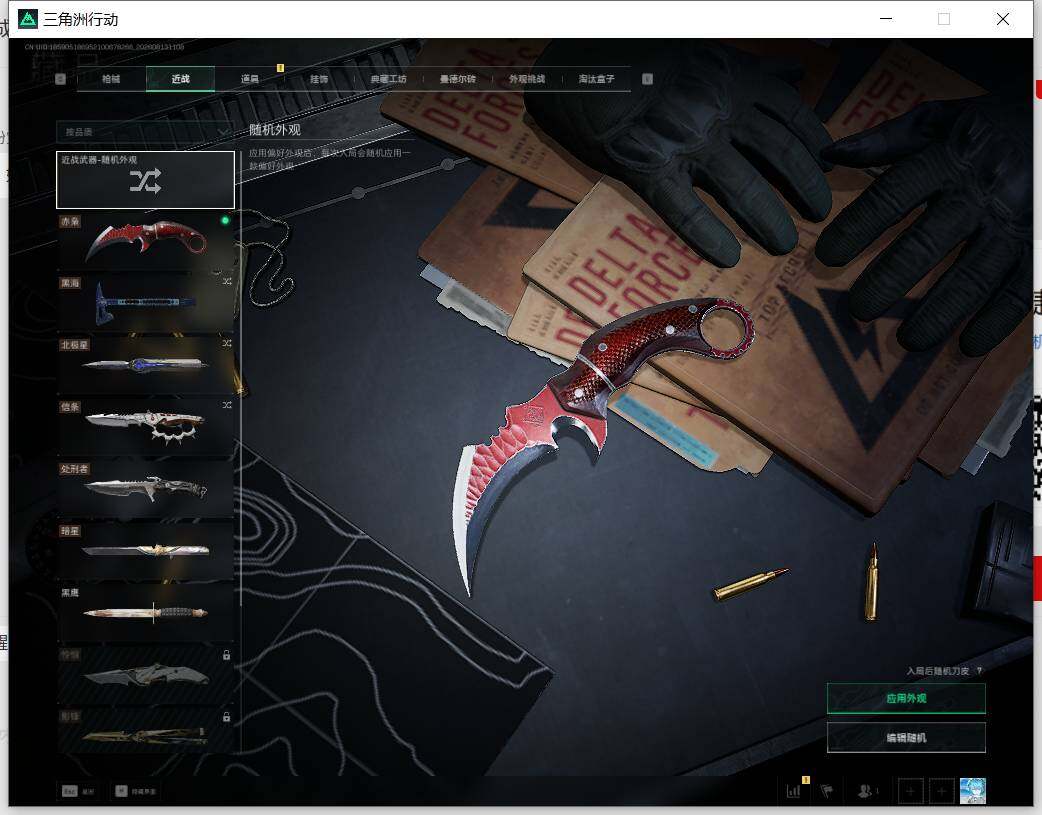Open the 道具 tab

click(250, 79)
